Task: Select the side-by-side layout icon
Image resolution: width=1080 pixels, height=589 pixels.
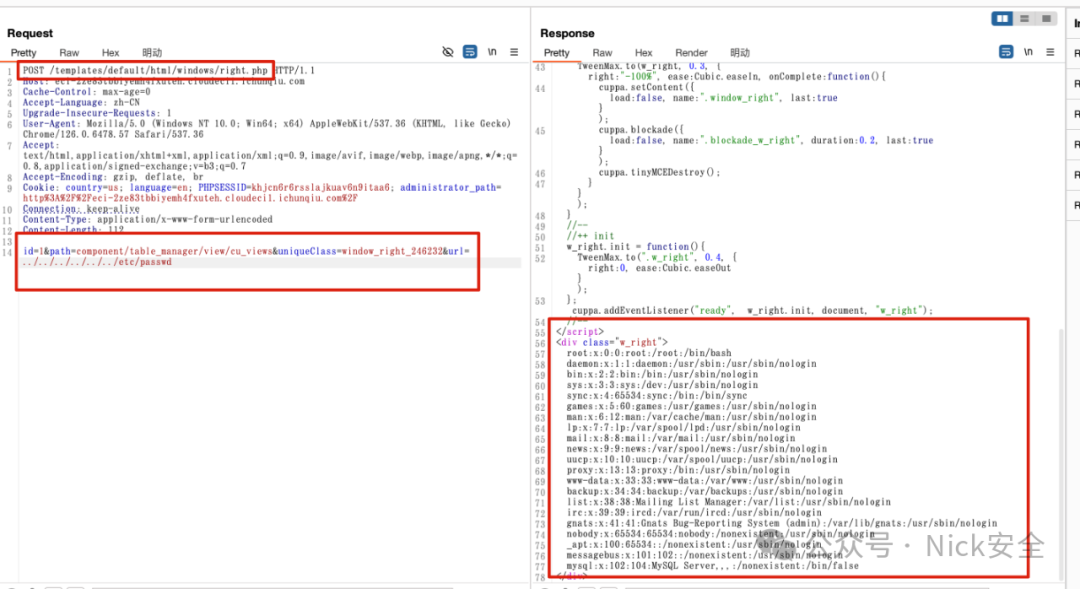Action: 1002,19
